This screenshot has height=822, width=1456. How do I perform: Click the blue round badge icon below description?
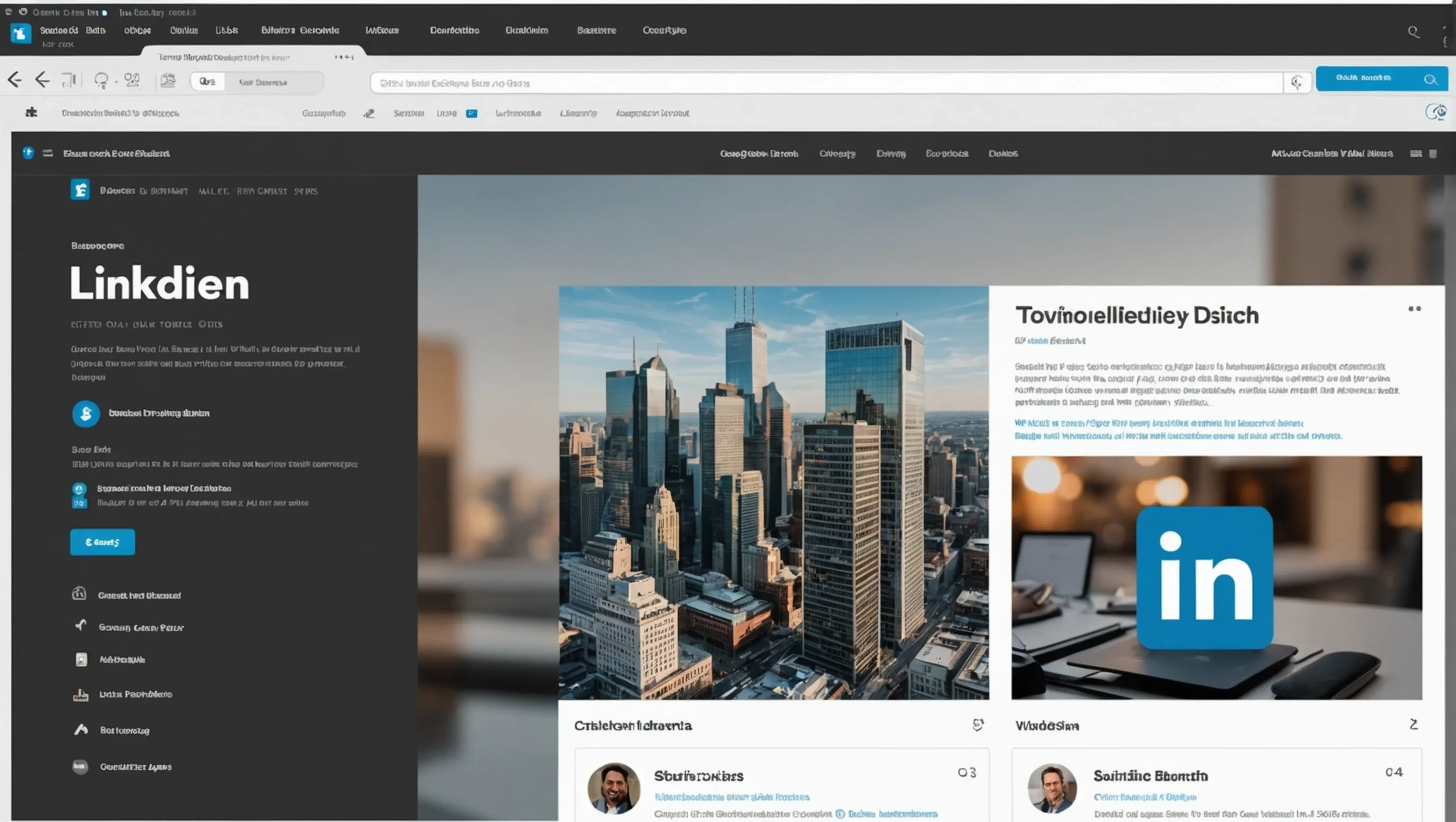pyautogui.click(x=86, y=414)
